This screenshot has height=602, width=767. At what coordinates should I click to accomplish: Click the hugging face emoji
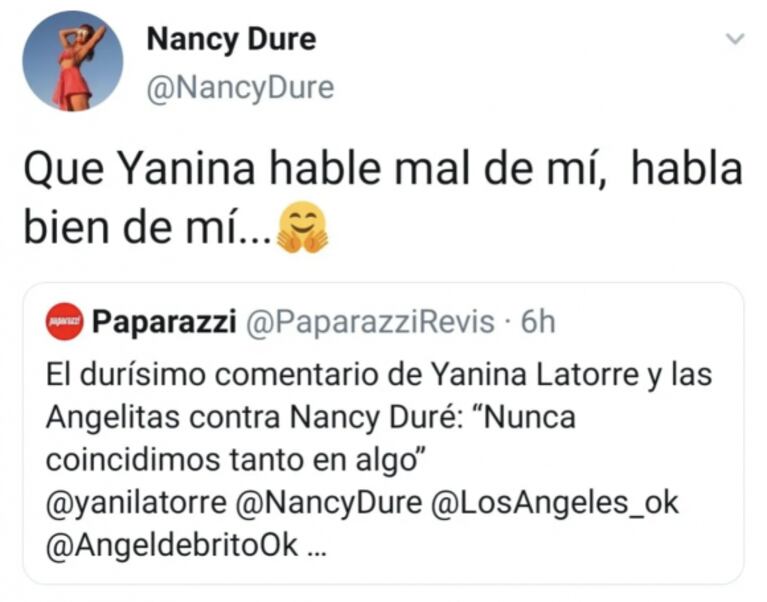(302, 228)
